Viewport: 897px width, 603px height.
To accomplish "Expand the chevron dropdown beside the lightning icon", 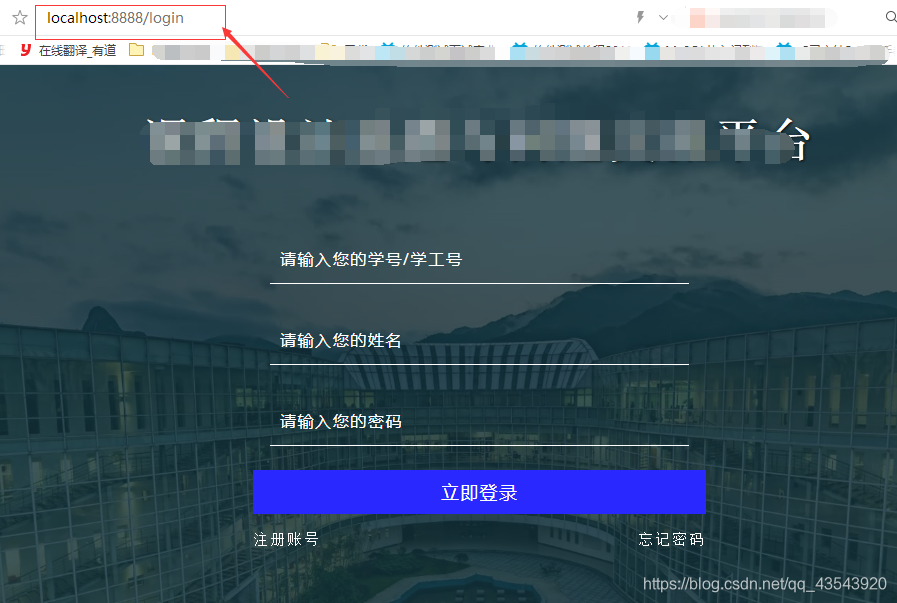I will (x=662, y=16).
